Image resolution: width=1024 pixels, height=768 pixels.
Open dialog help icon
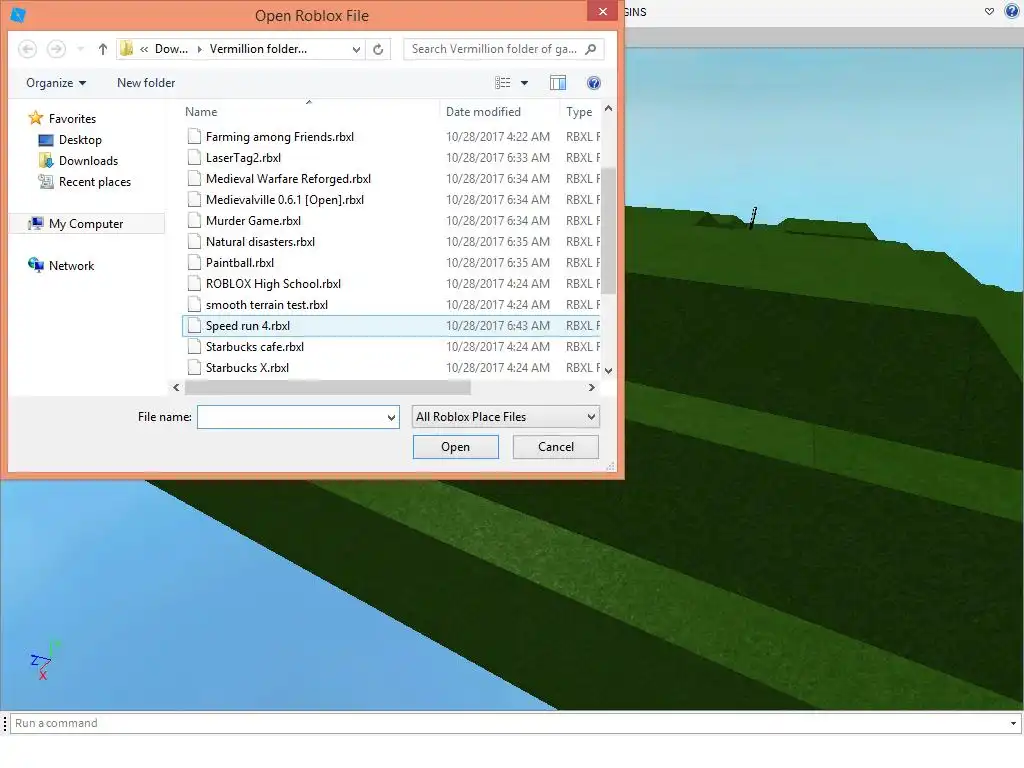point(594,83)
